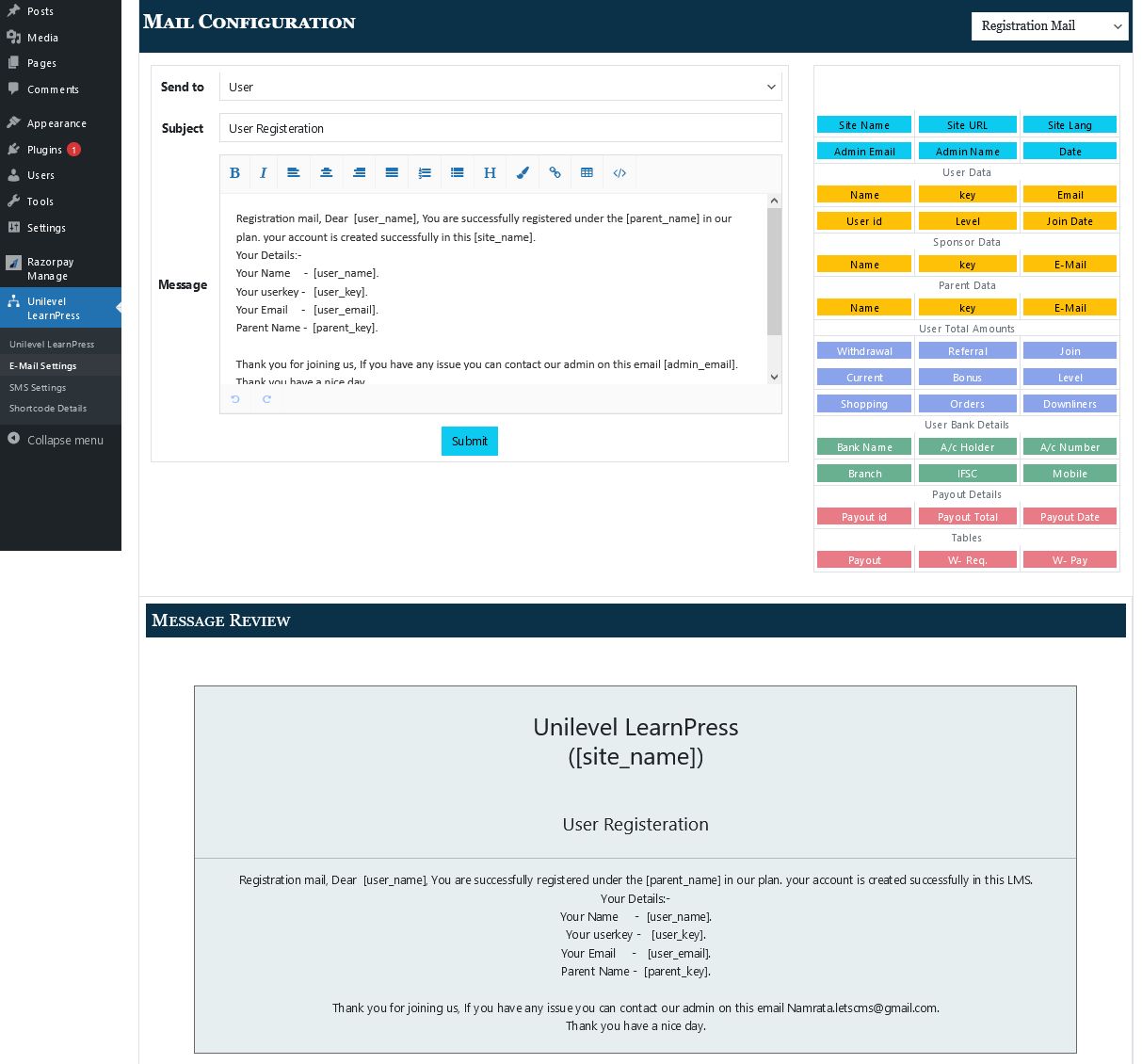
Task: Switch editor to HTML code view
Action: [619, 173]
